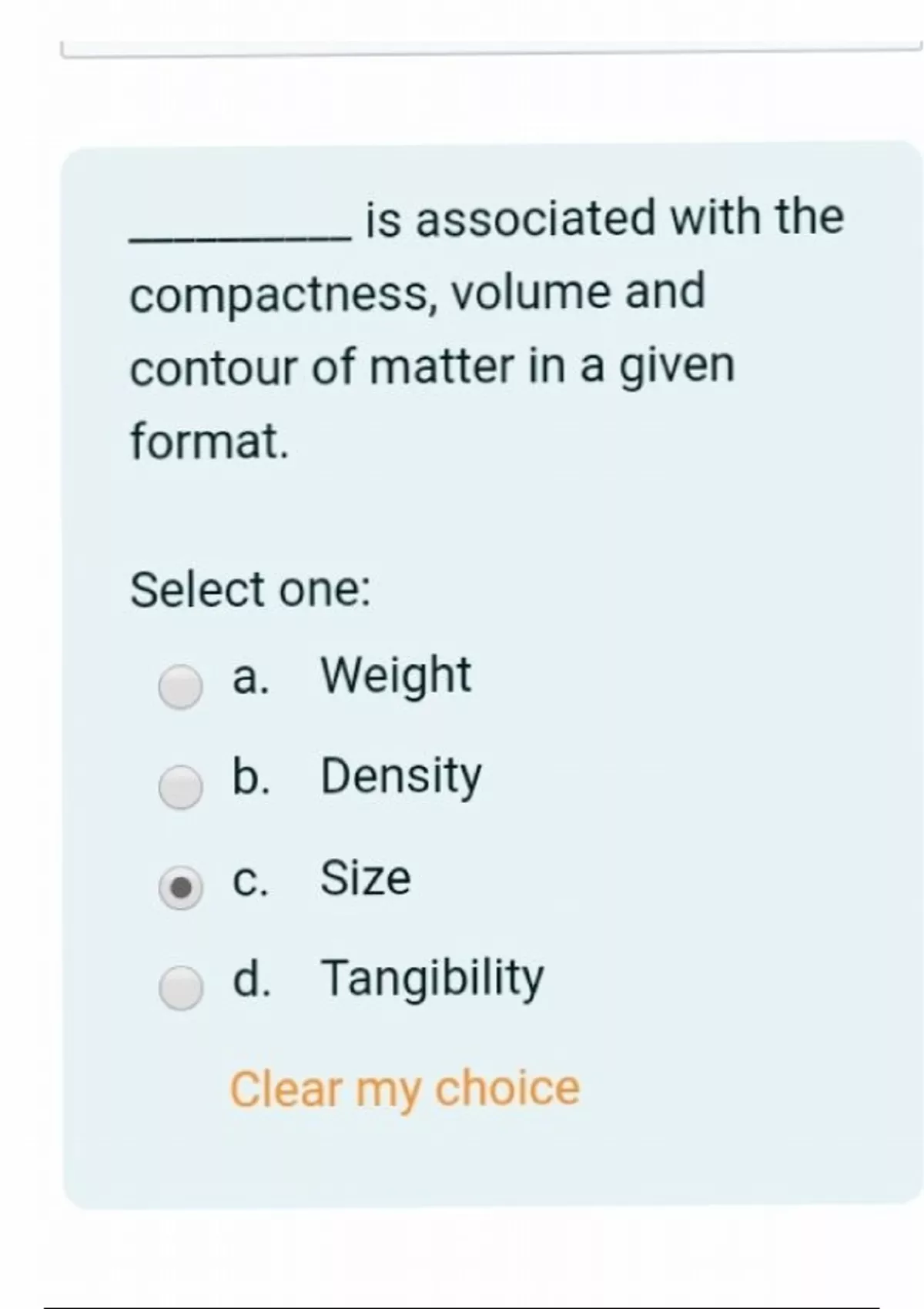Click the selected Size radio button
The height and width of the screenshot is (1309, 924).
(x=181, y=888)
